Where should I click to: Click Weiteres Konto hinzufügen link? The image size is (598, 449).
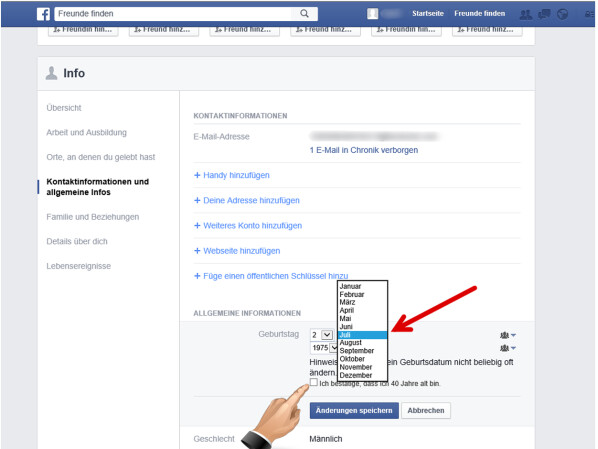point(248,226)
